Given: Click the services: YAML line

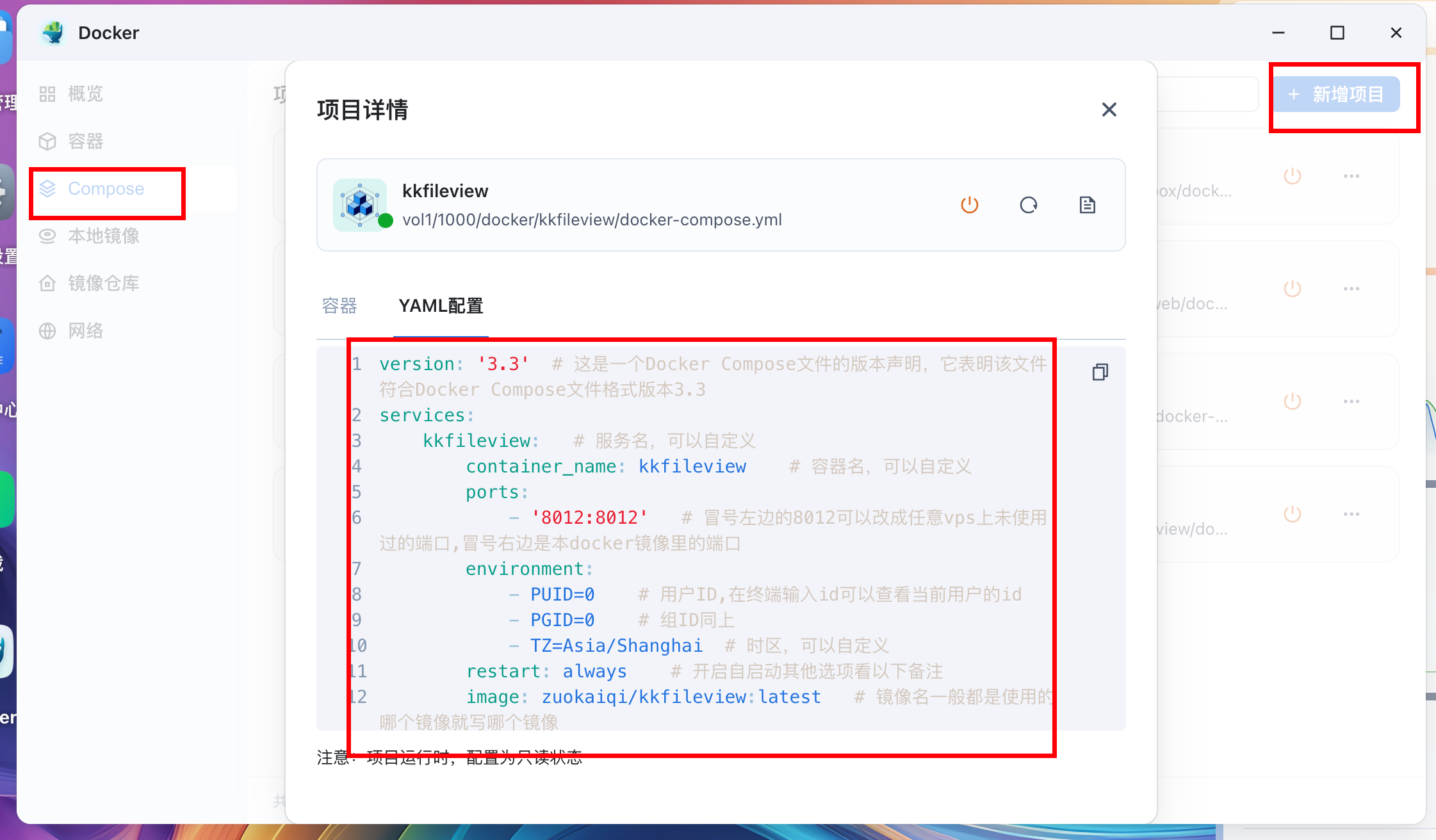Looking at the screenshot, I should [427, 415].
